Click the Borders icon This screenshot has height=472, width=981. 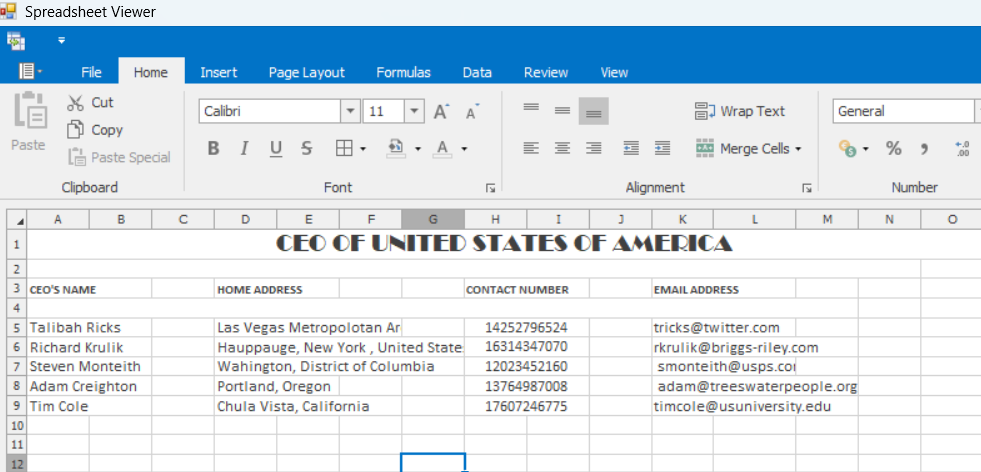coord(344,148)
